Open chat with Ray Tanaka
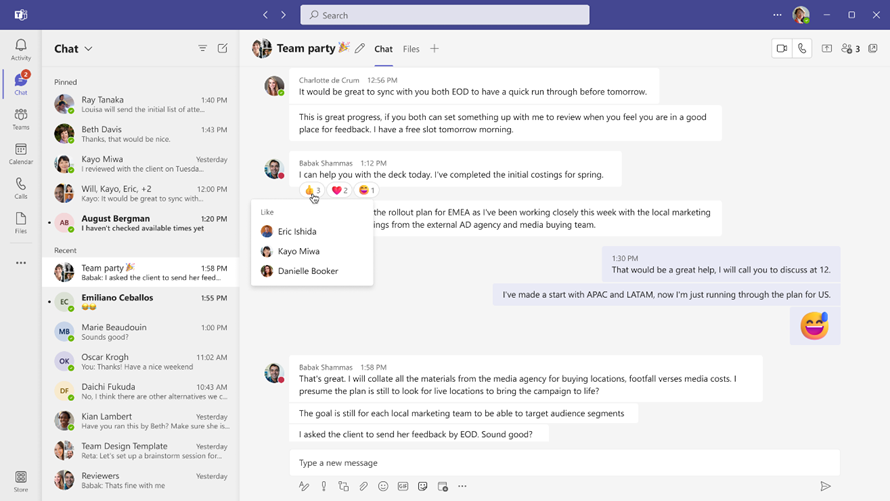 click(141, 104)
